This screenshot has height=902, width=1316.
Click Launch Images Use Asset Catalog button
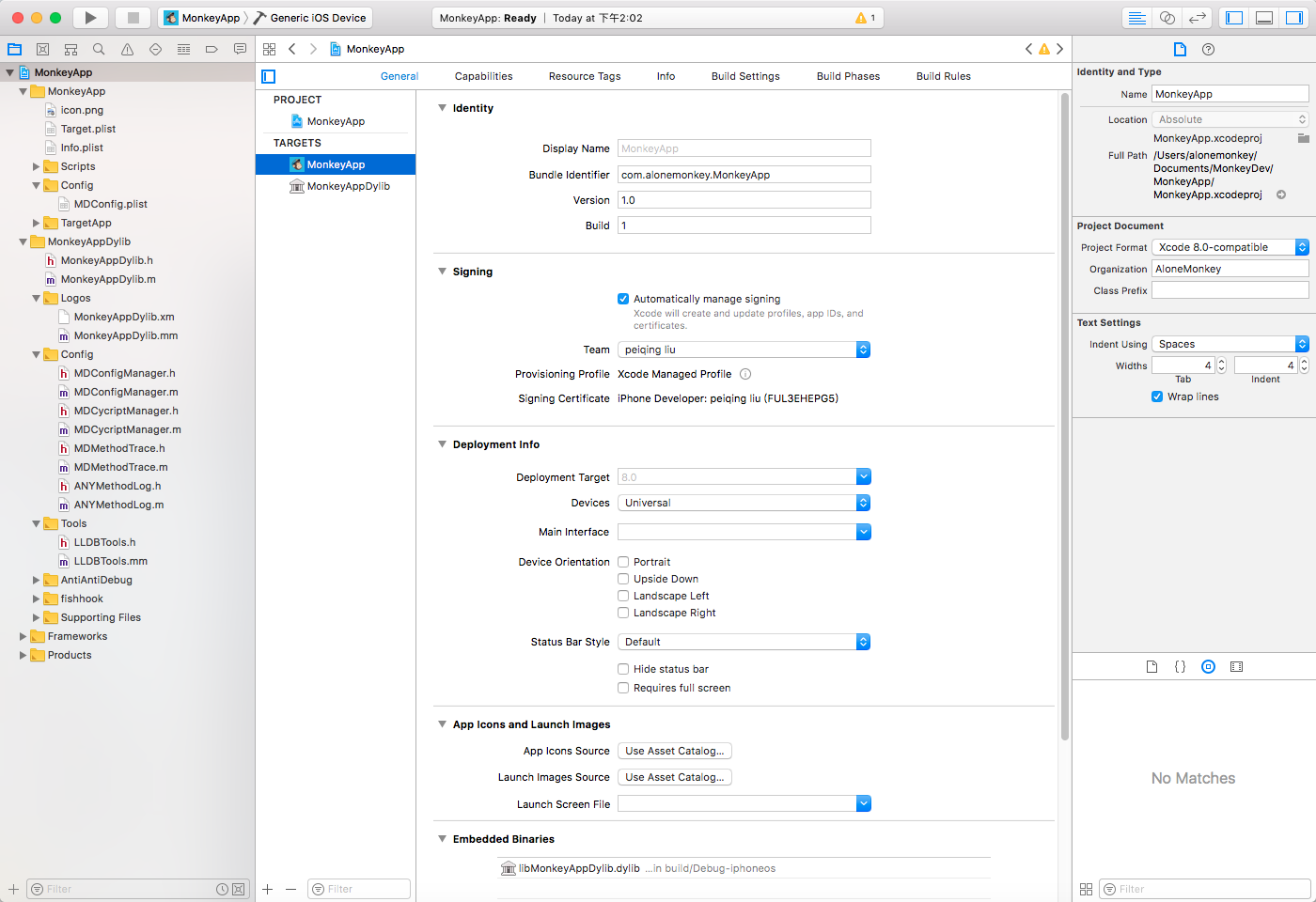click(675, 777)
